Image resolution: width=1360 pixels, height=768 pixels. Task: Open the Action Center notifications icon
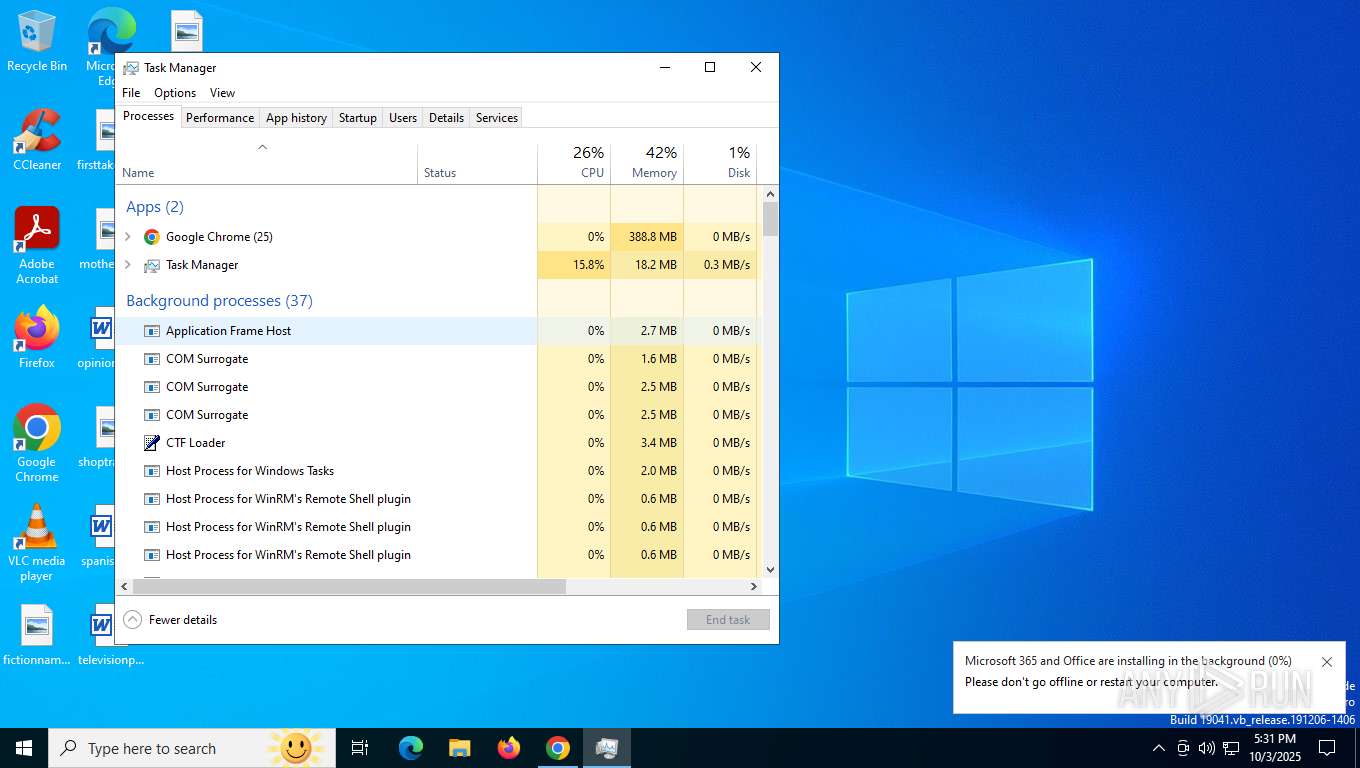(1327, 748)
